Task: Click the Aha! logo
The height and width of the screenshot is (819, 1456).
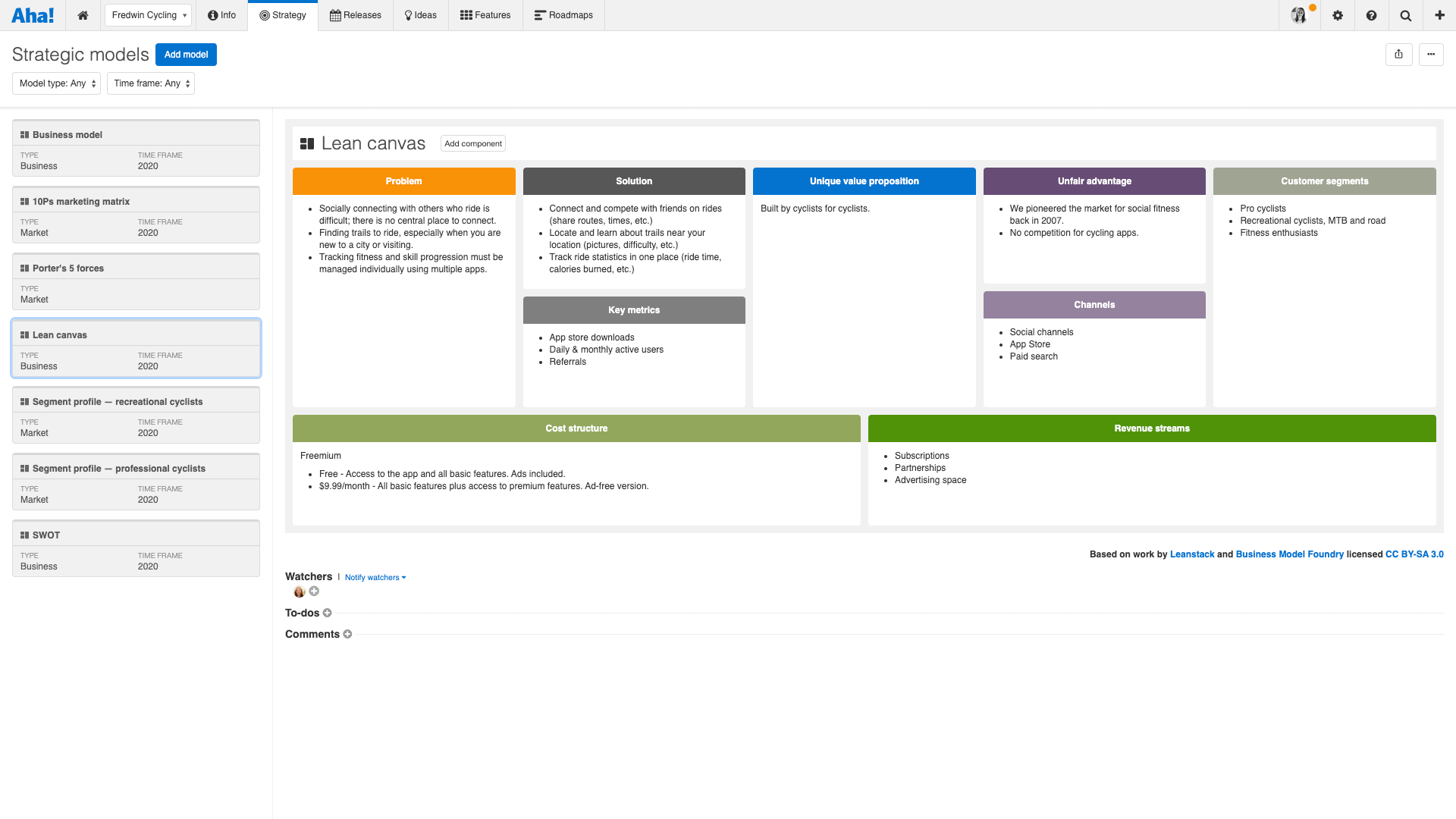Action: (33, 14)
